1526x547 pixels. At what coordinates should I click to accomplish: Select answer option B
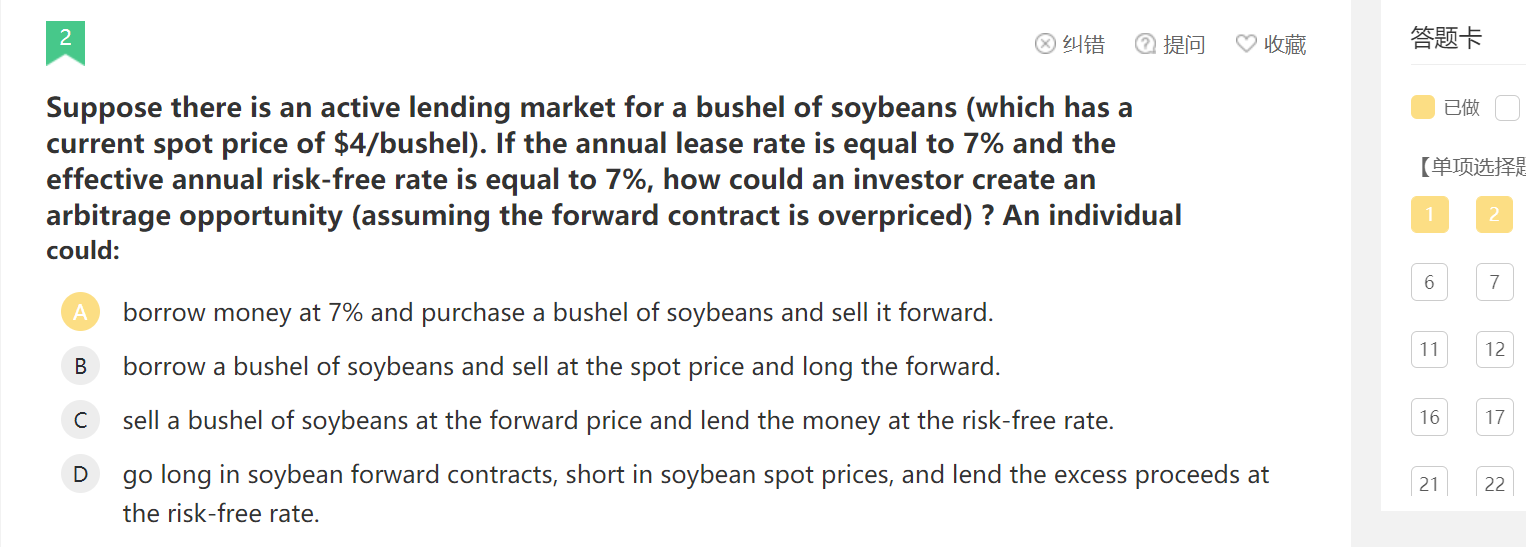click(80, 367)
